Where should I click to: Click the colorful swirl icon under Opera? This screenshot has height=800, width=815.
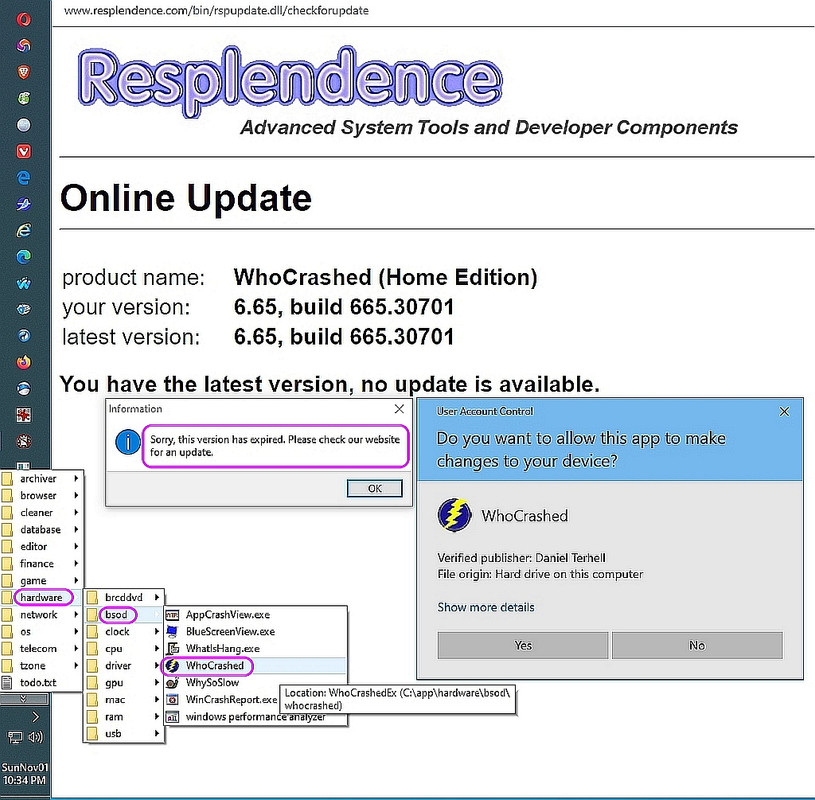pyautogui.click(x=23, y=46)
